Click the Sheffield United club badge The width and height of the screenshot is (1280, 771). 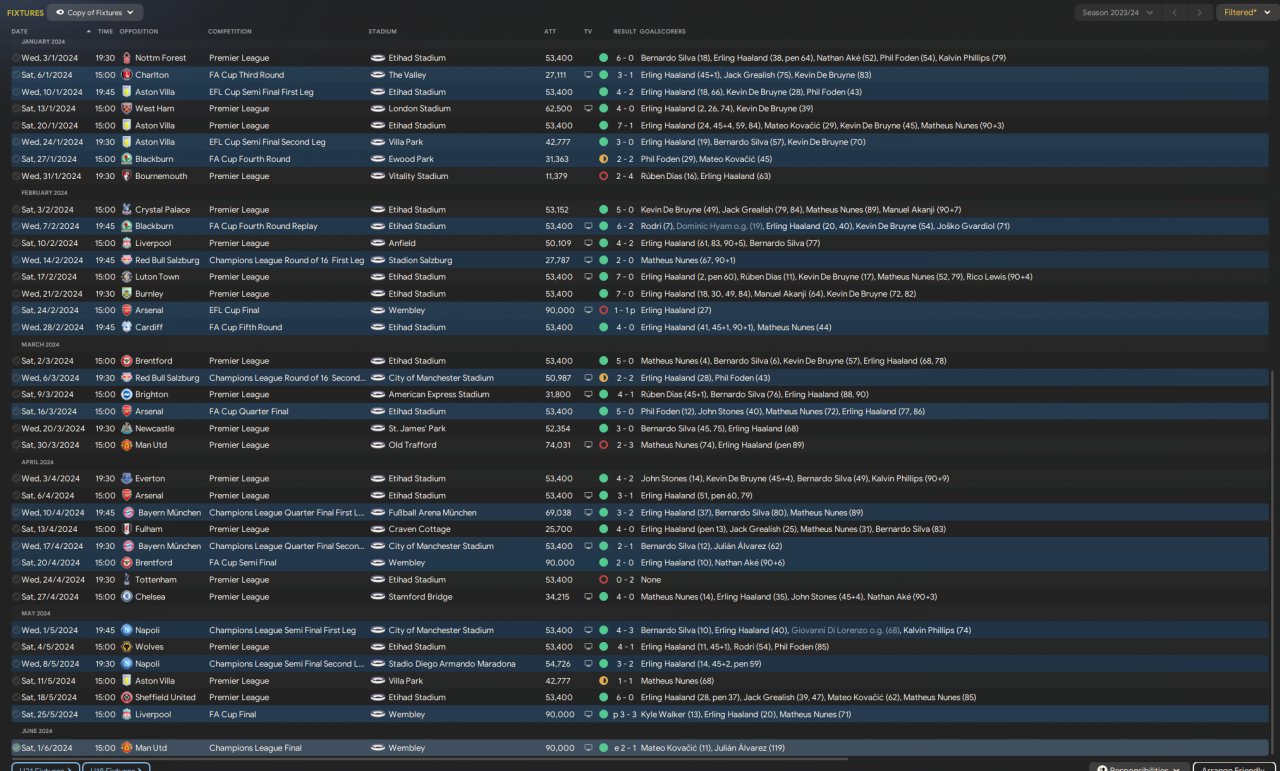tap(126, 698)
